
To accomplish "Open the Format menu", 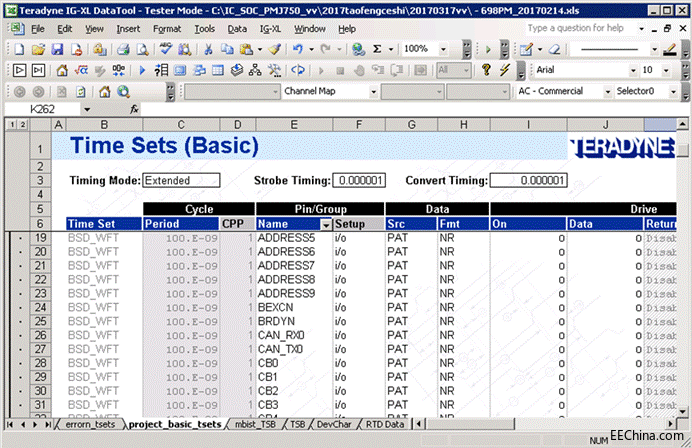I will 167,29.
